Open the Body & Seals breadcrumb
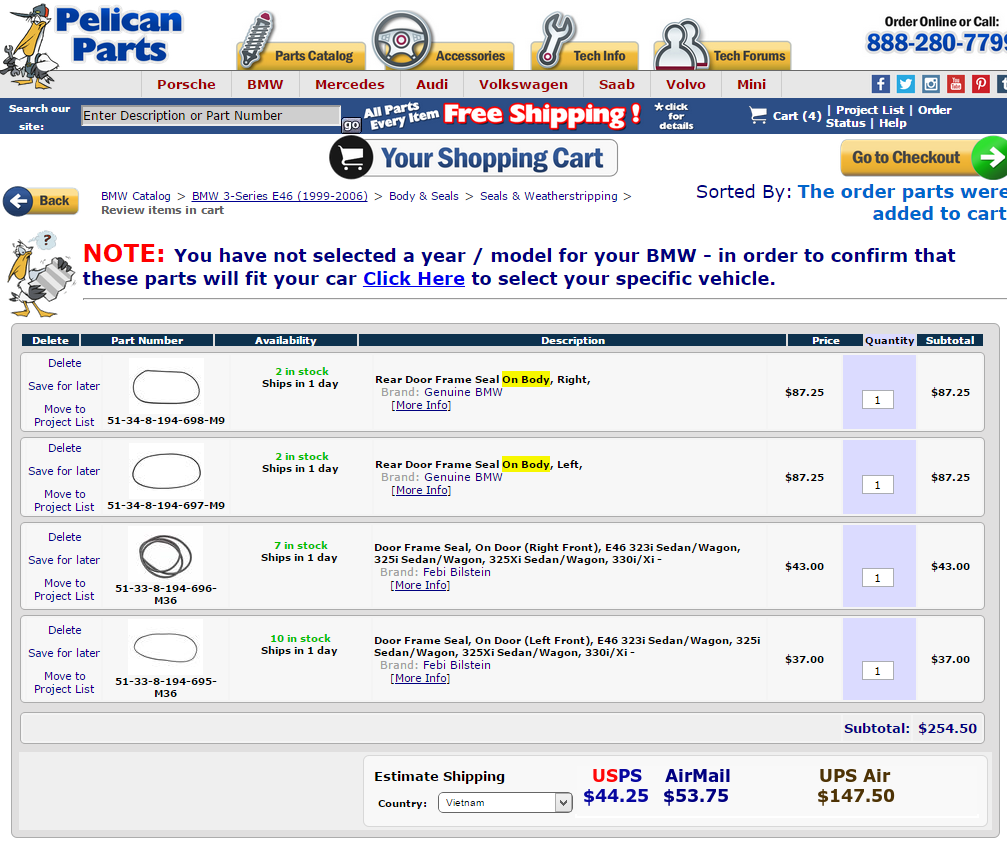Image resolution: width=1007 pixels, height=852 pixels. (424, 196)
